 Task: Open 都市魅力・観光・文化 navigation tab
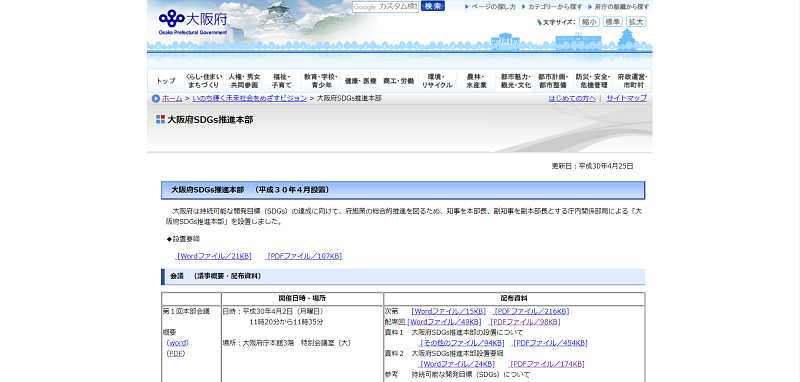tap(516, 81)
